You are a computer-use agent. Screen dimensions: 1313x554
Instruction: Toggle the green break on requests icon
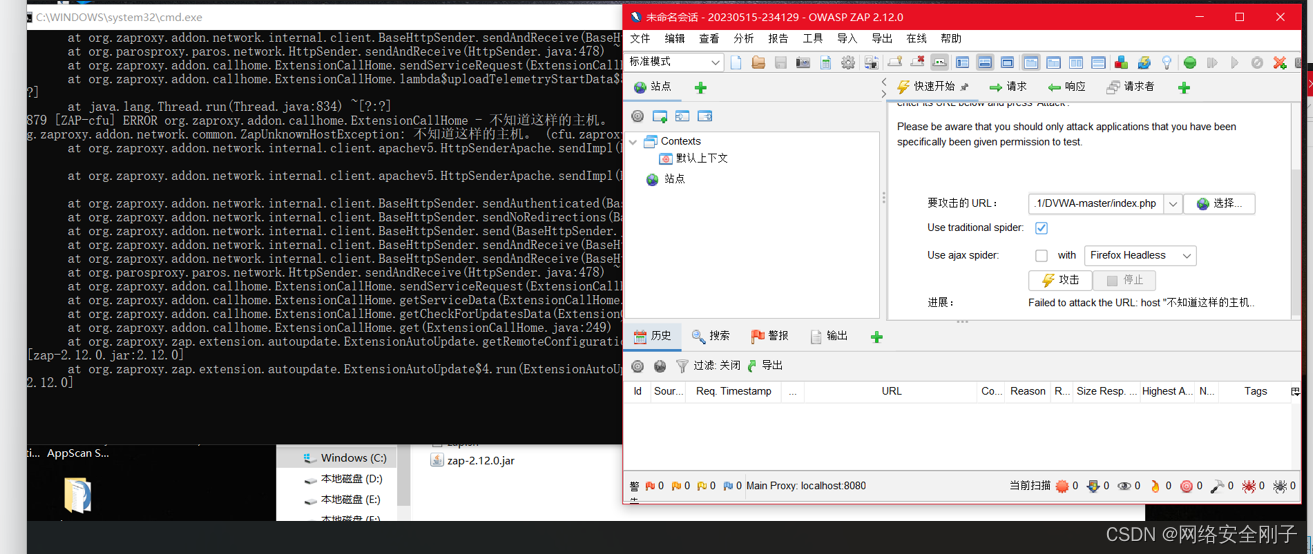coord(1190,62)
